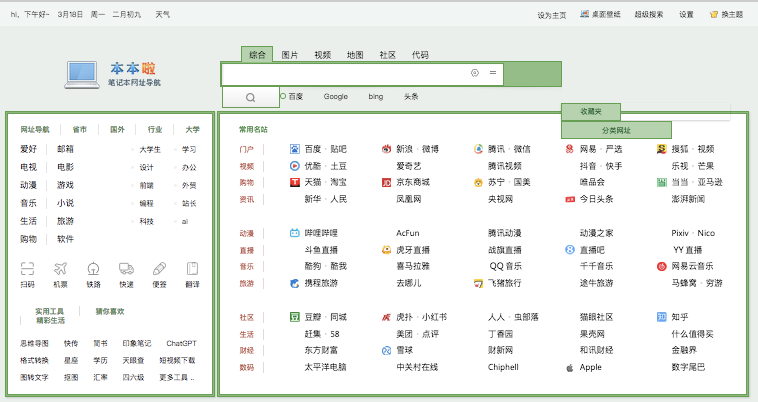This screenshot has height=402, width=758.
Task: Open the 中关村在线 link
Action: [417, 367]
